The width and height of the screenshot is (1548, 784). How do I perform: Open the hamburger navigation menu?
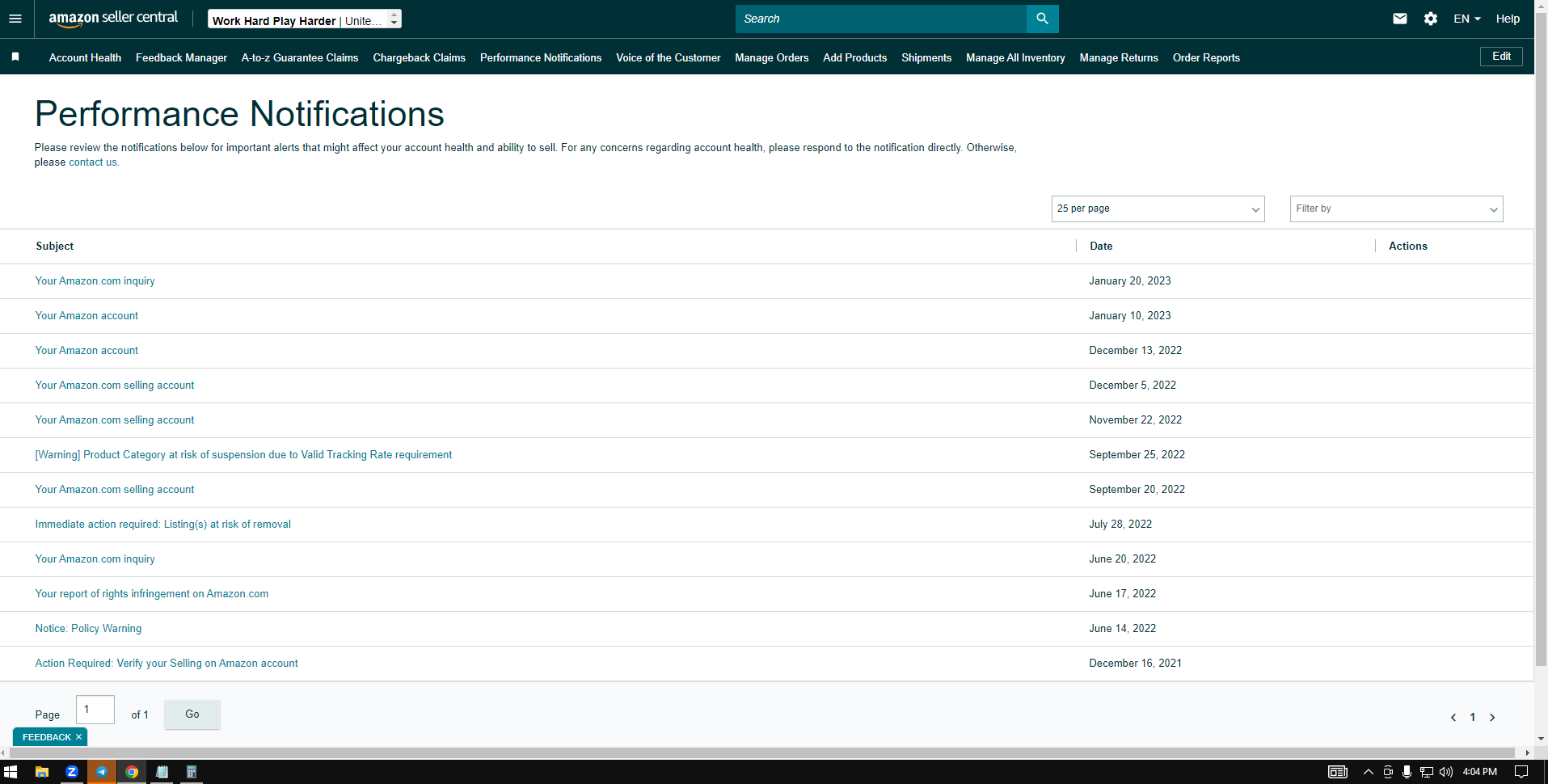tap(15, 19)
